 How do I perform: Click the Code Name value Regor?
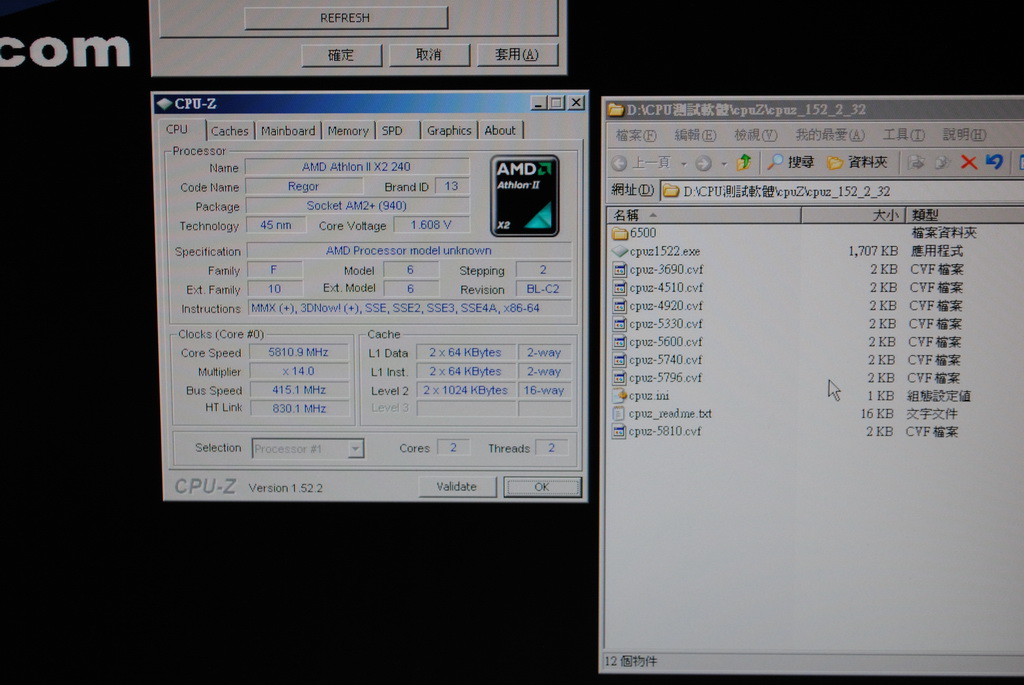click(303, 187)
